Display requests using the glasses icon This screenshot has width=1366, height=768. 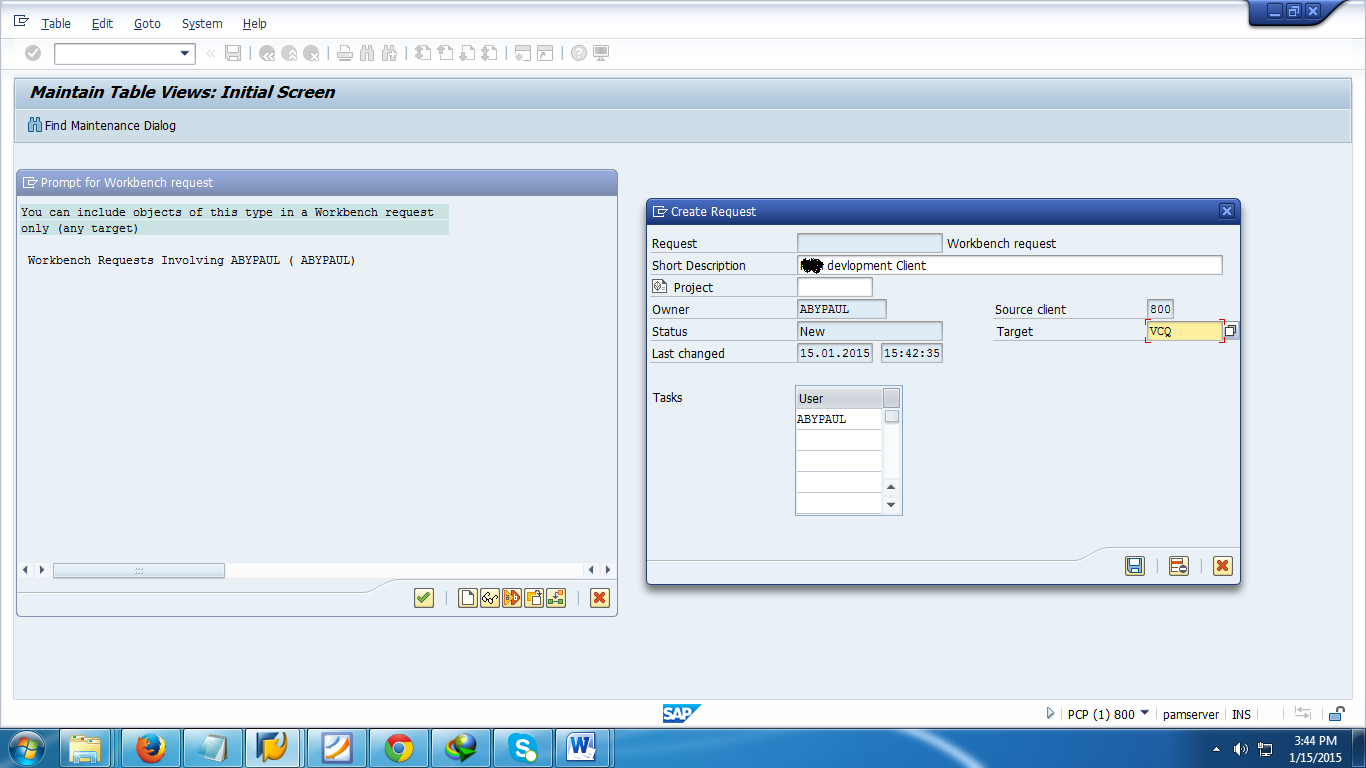(x=489, y=598)
